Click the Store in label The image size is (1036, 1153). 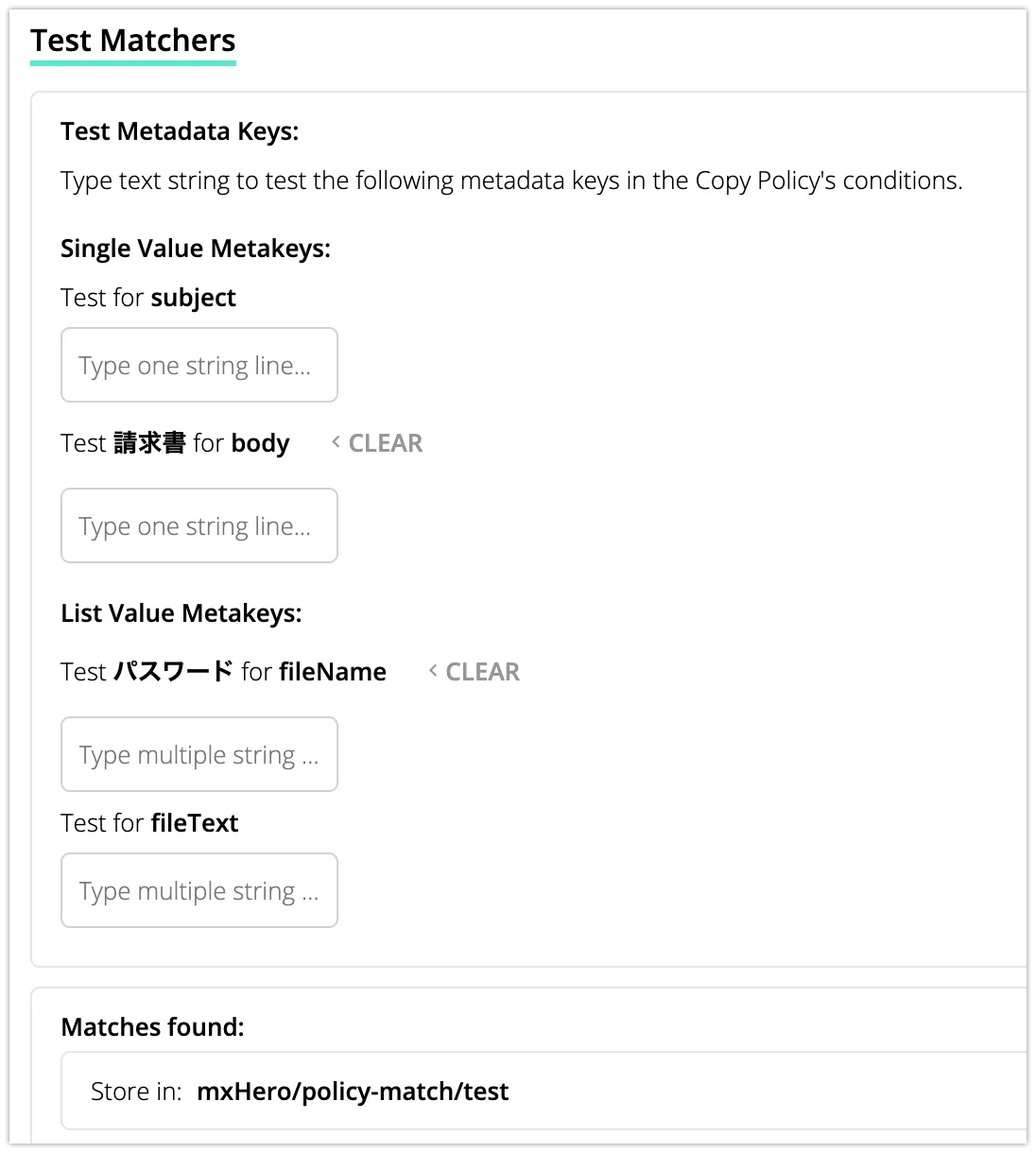pyautogui.click(x=136, y=1092)
